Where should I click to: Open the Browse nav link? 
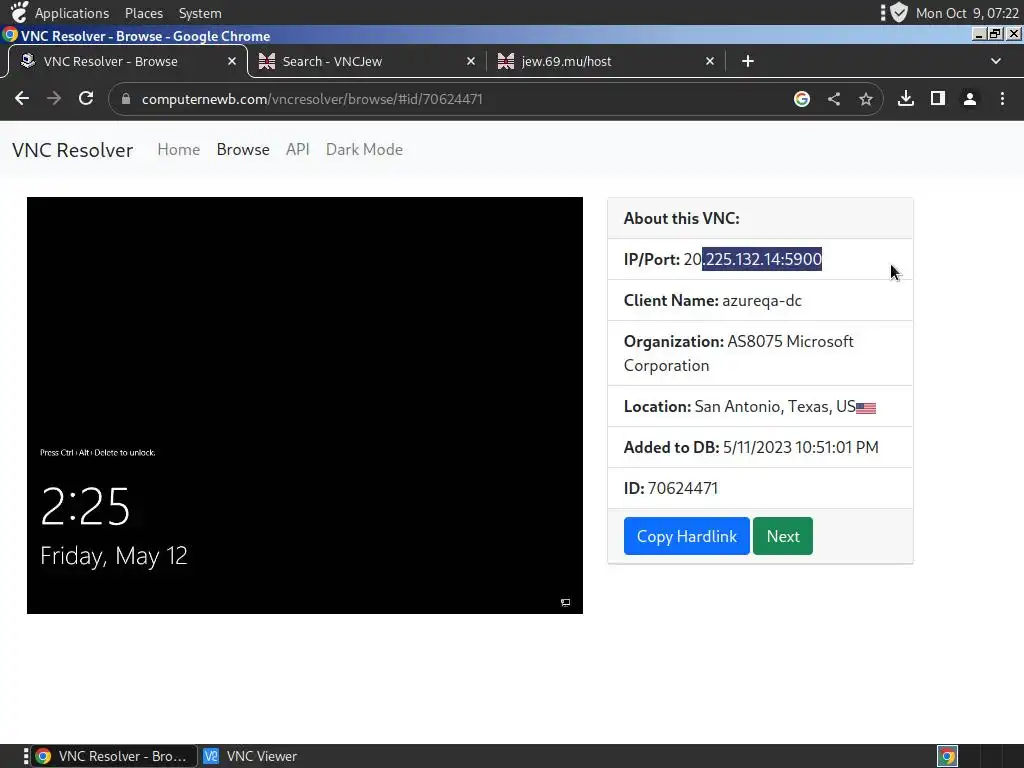[x=243, y=150]
